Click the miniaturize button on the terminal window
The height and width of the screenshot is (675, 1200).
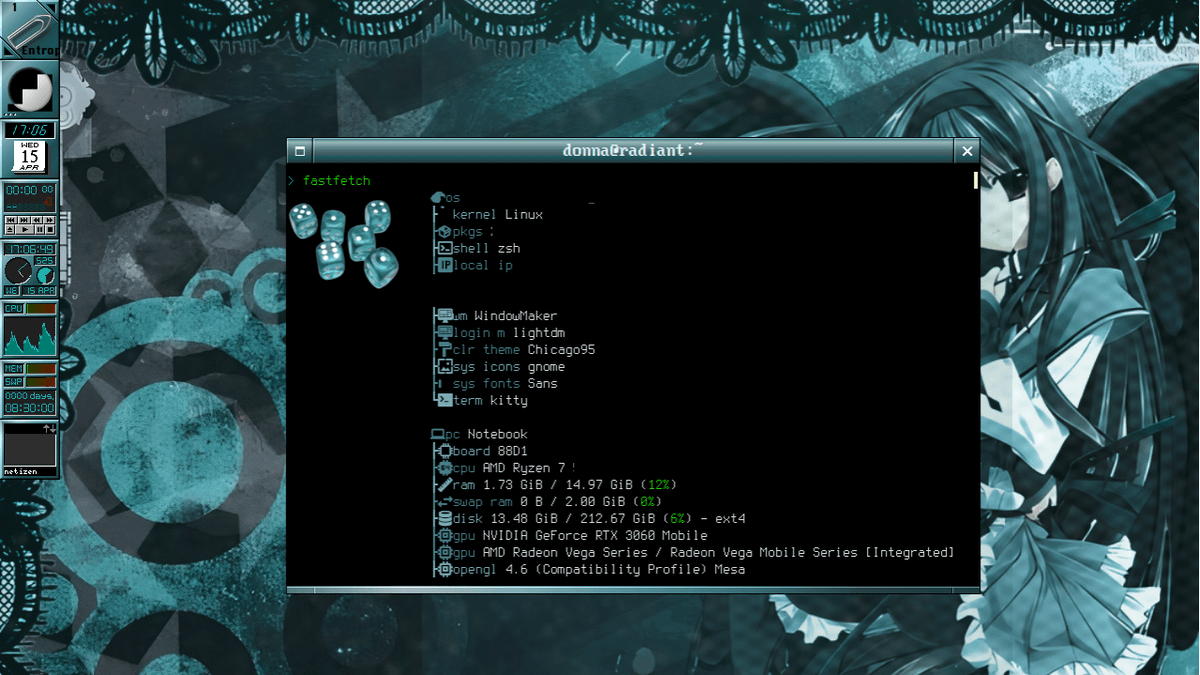coord(298,150)
